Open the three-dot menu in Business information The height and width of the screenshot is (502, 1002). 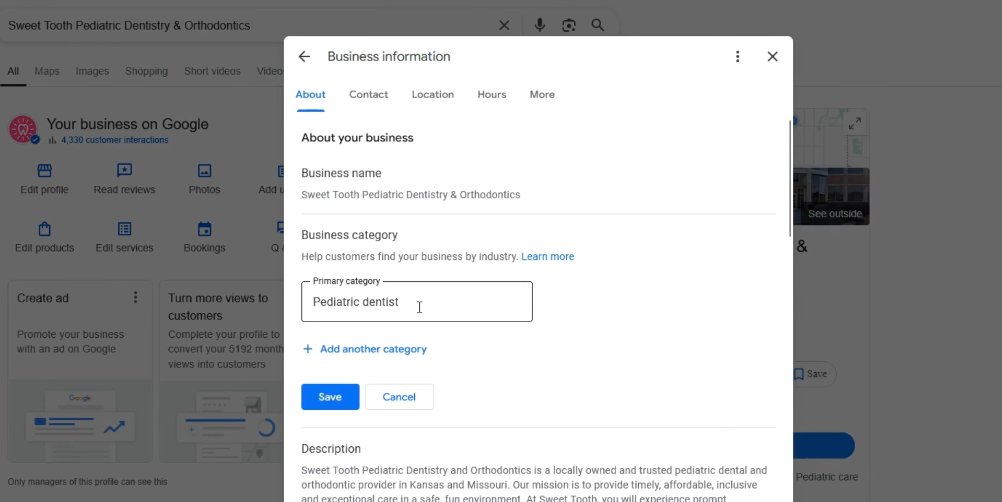coord(737,56)
